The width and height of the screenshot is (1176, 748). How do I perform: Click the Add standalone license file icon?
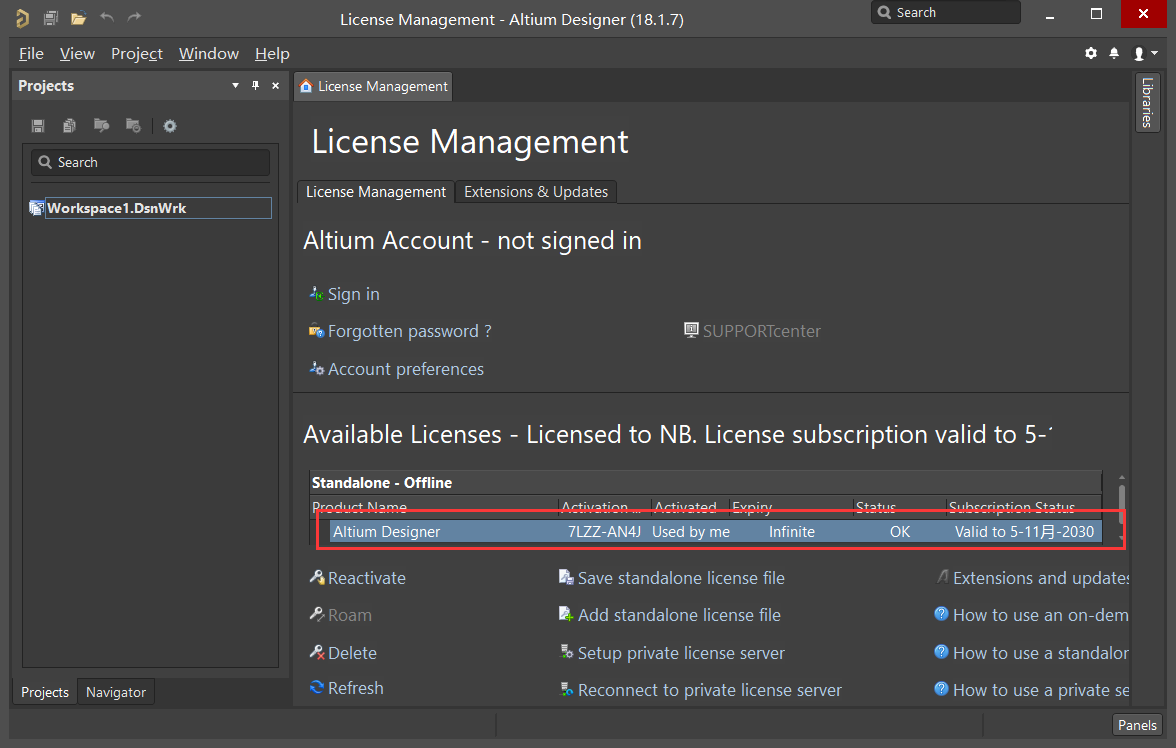click(x=566, y=614)
